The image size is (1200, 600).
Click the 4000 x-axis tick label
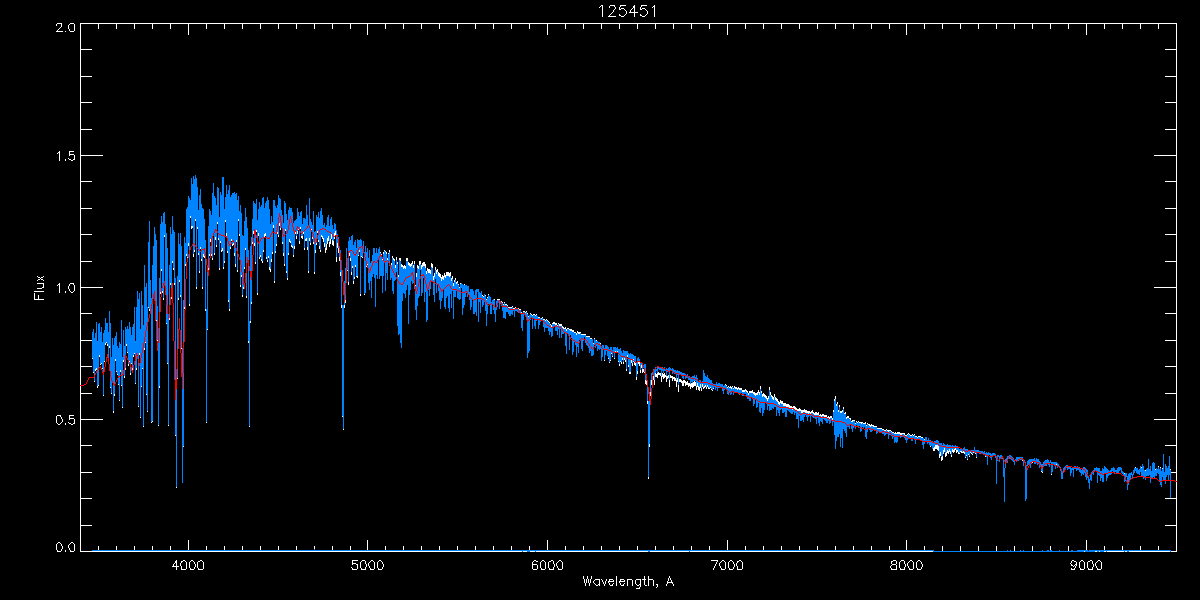188,564
